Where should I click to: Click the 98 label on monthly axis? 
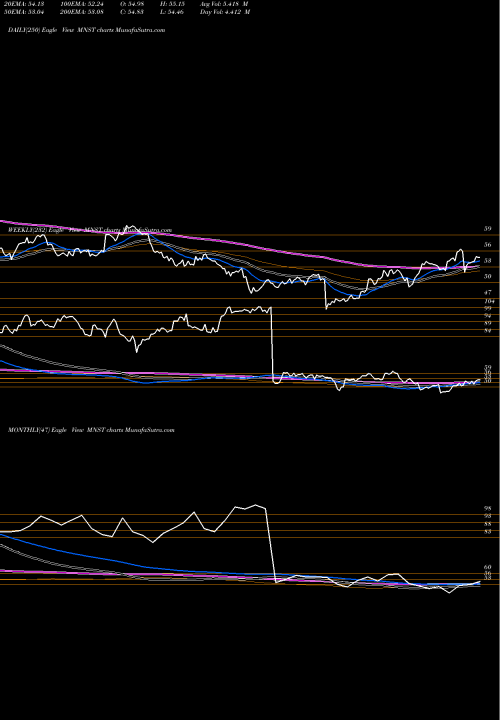pyautogui.click(x=489, y=509)
